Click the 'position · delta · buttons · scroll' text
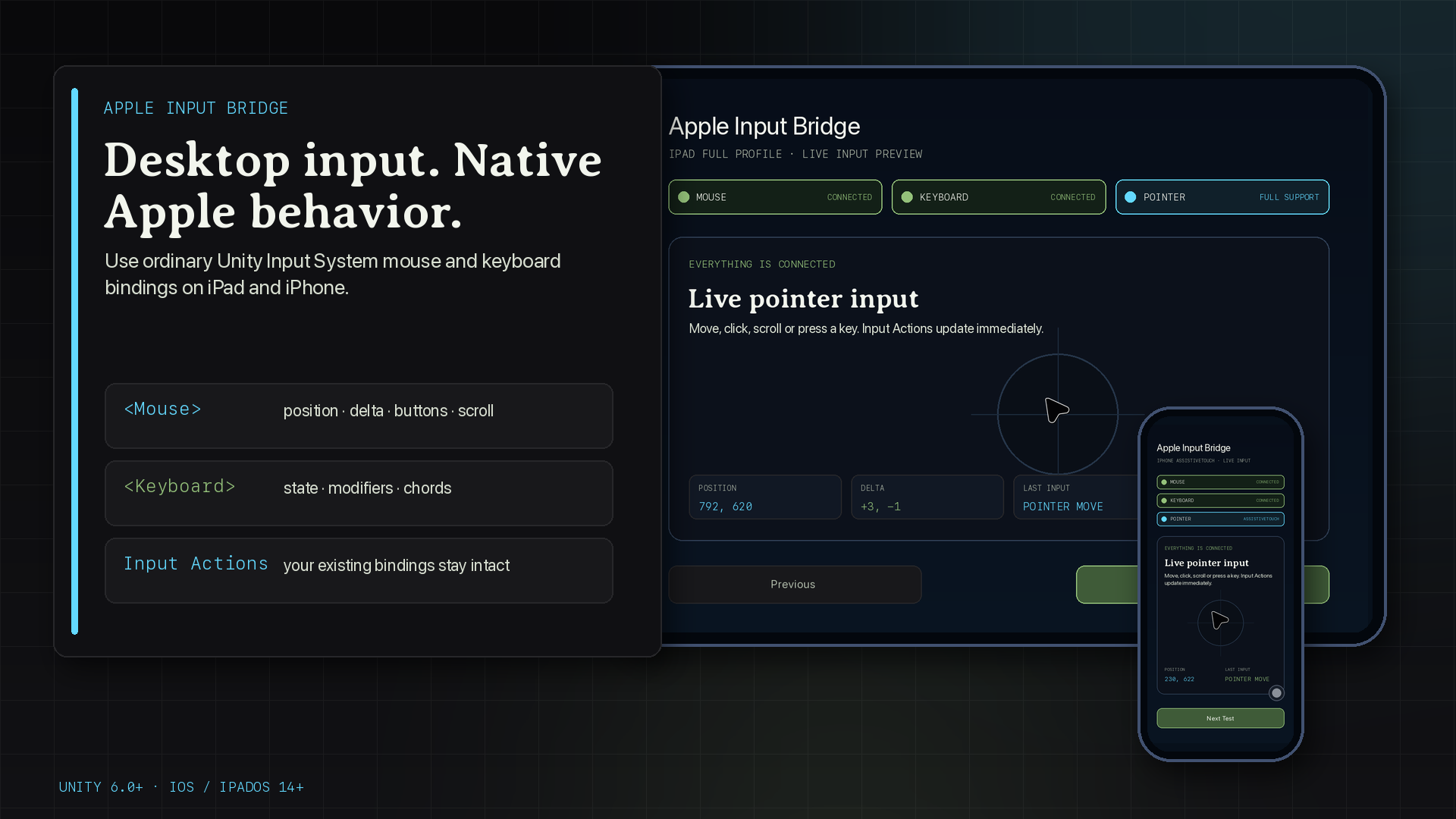Screen dimensions: 1456x819 [388, 411]
